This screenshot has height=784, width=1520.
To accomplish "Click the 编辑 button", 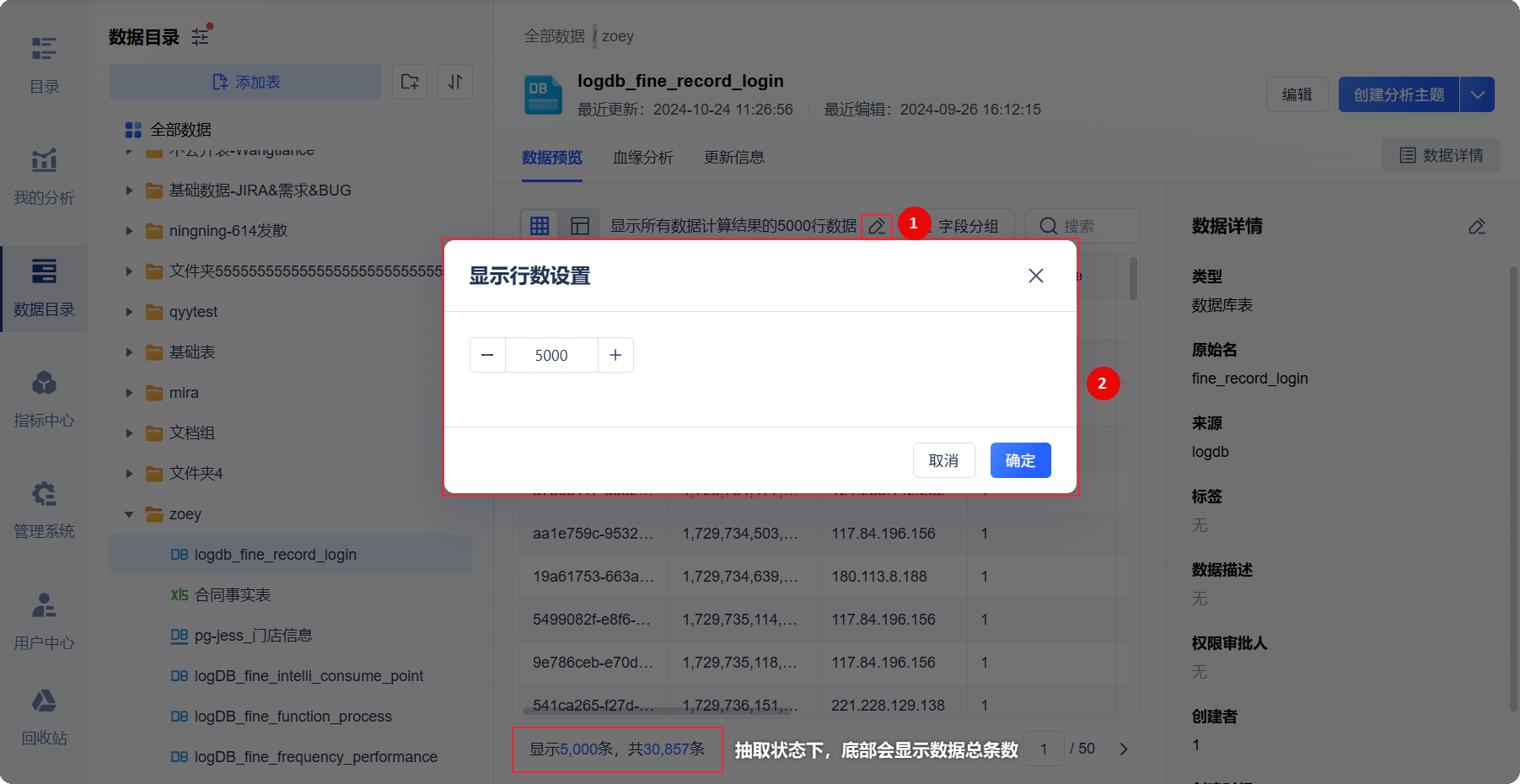I will coord(1297,94).
